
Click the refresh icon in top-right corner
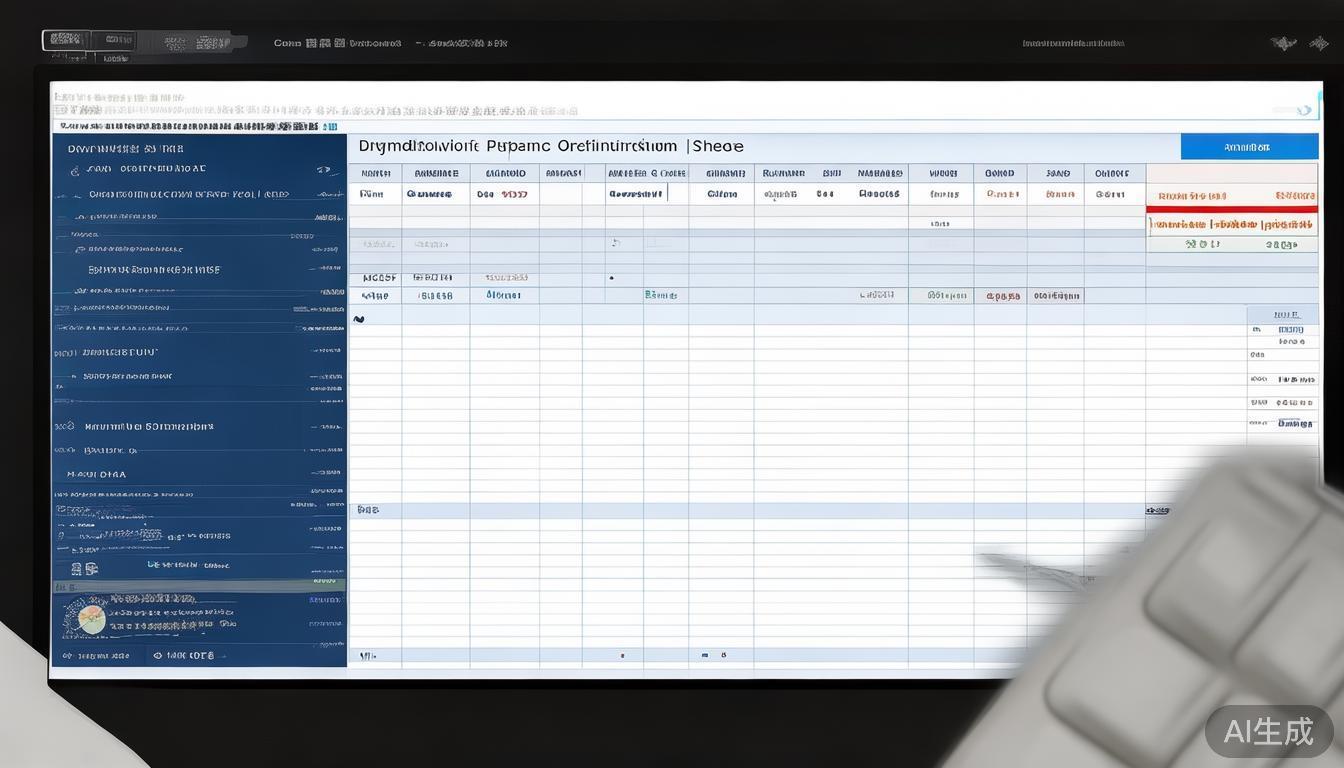(1303, 110)
